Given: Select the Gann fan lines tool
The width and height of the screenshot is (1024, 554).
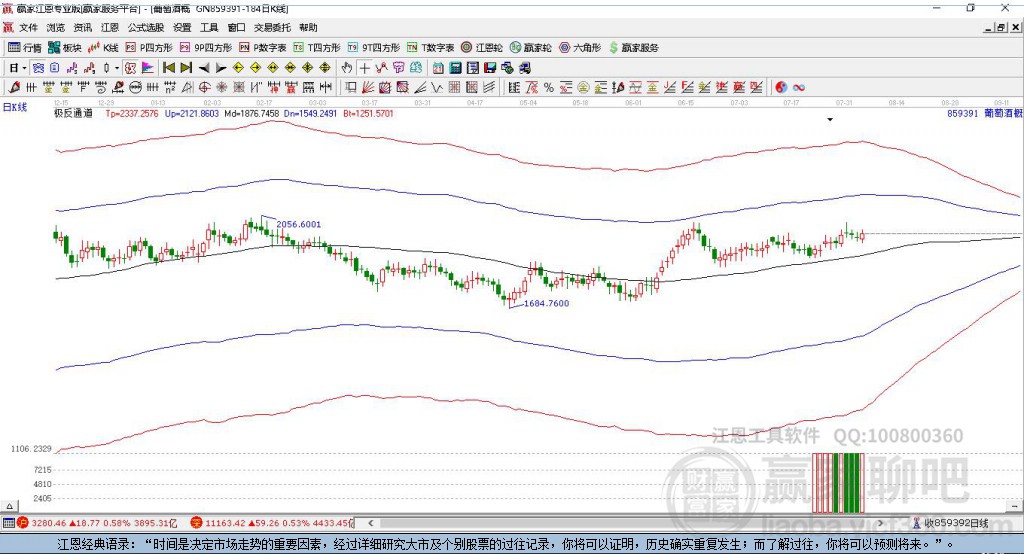Looking at the screenshot, I should (x=369, y=87).
